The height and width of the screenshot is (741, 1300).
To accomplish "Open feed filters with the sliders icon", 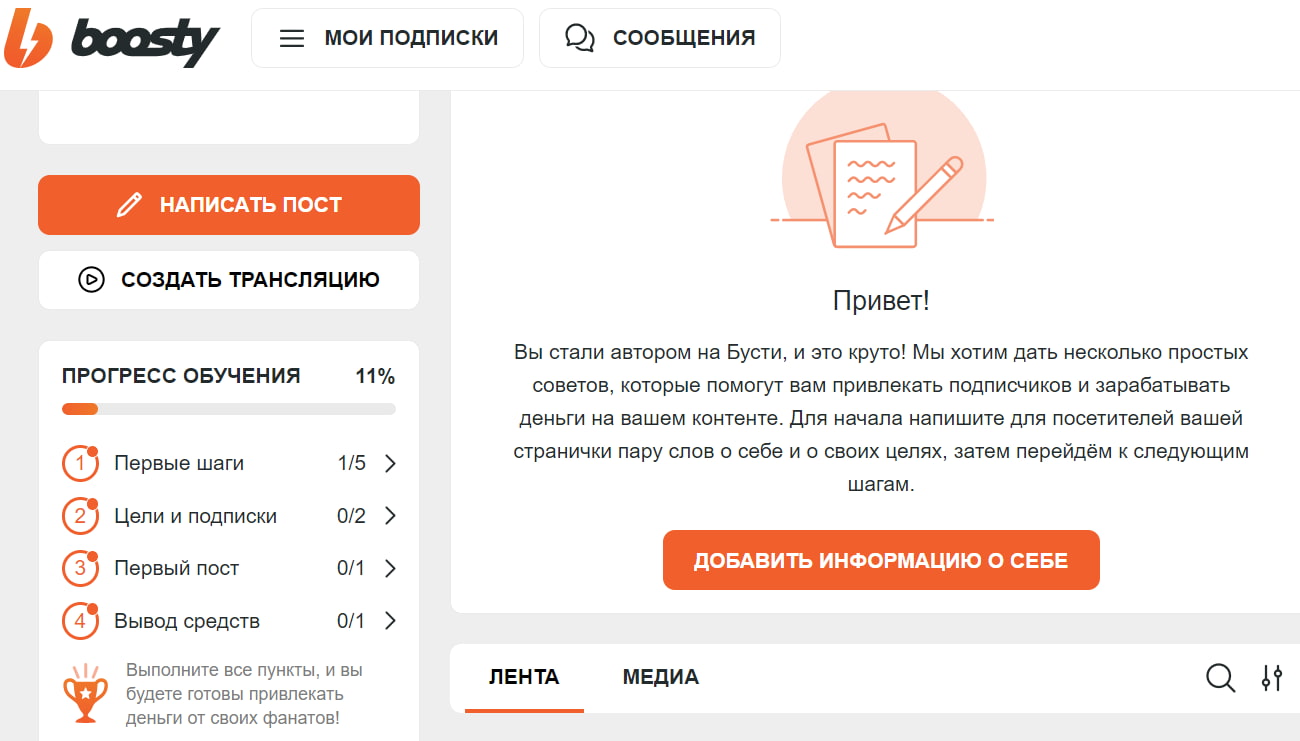I will pos(1272,677).
